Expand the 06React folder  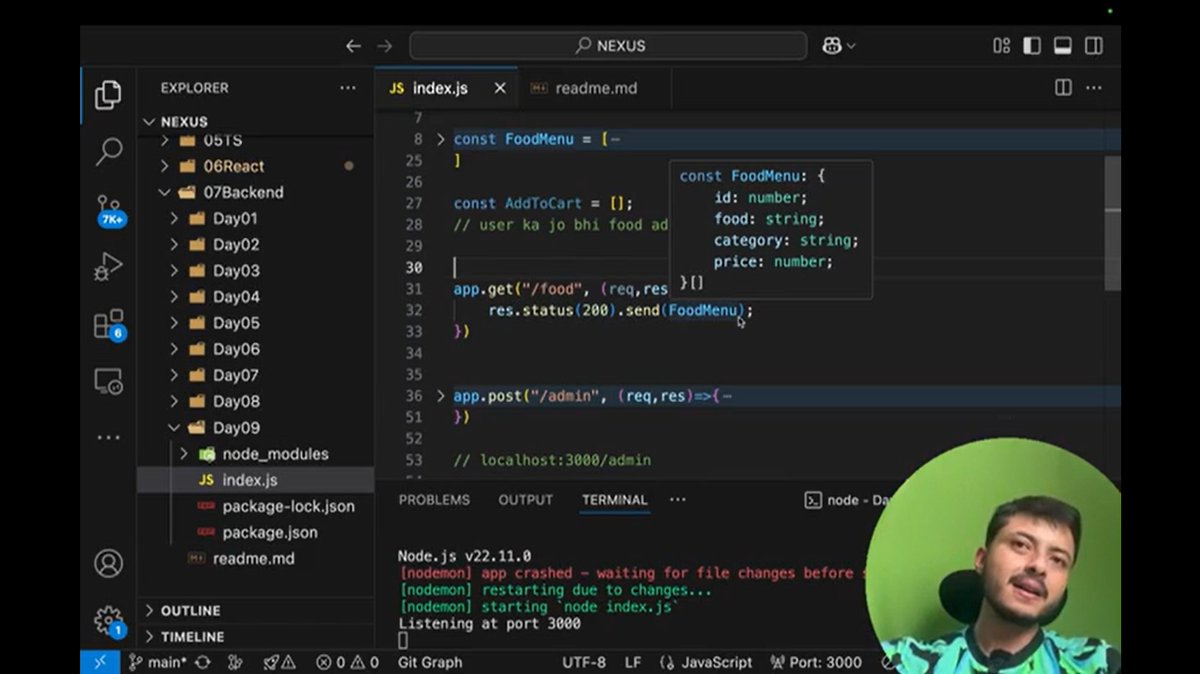pyautogui.click(x=166, y=166)
